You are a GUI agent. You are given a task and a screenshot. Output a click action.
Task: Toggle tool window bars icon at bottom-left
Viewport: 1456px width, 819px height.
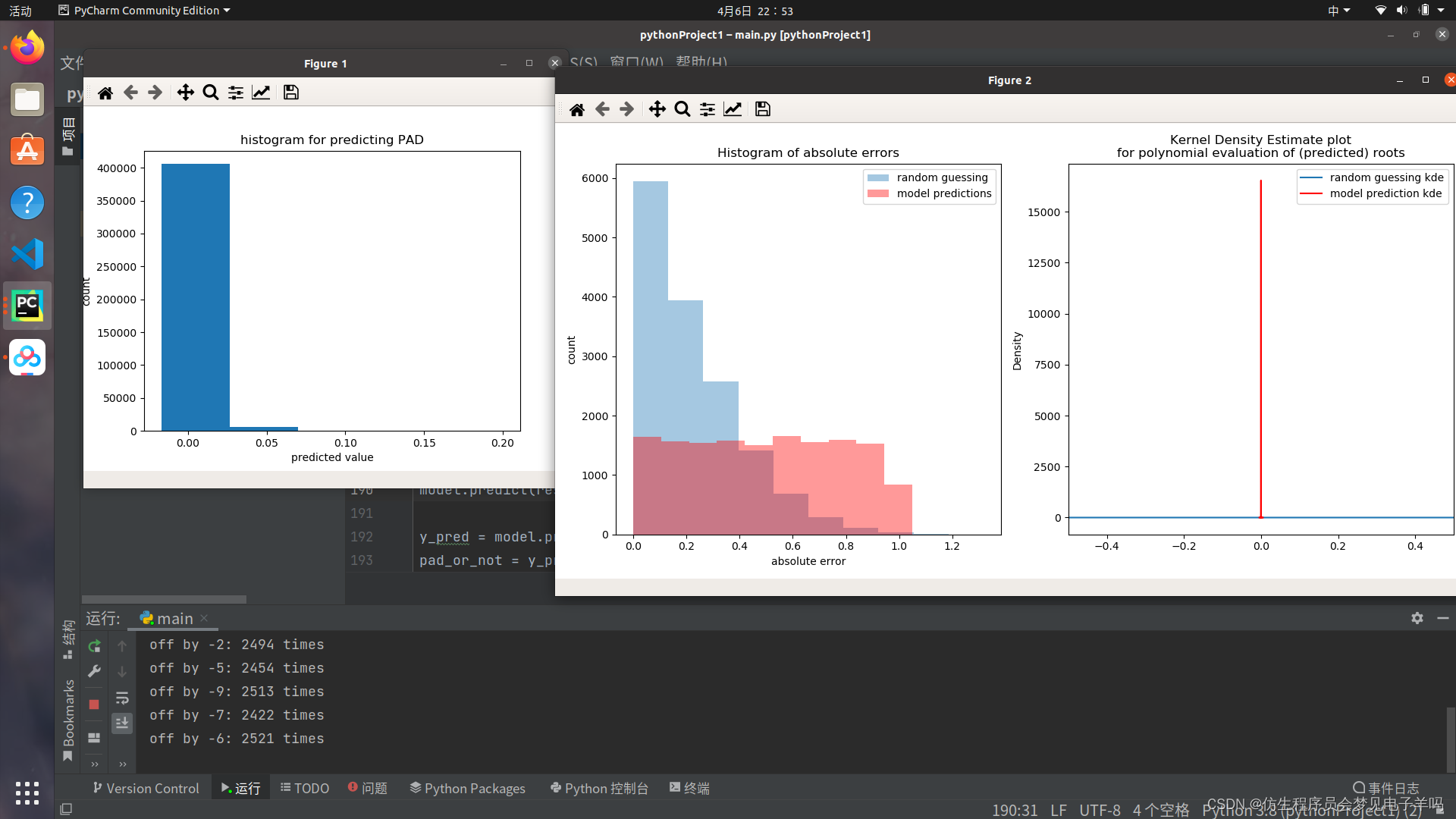point(66,809)
